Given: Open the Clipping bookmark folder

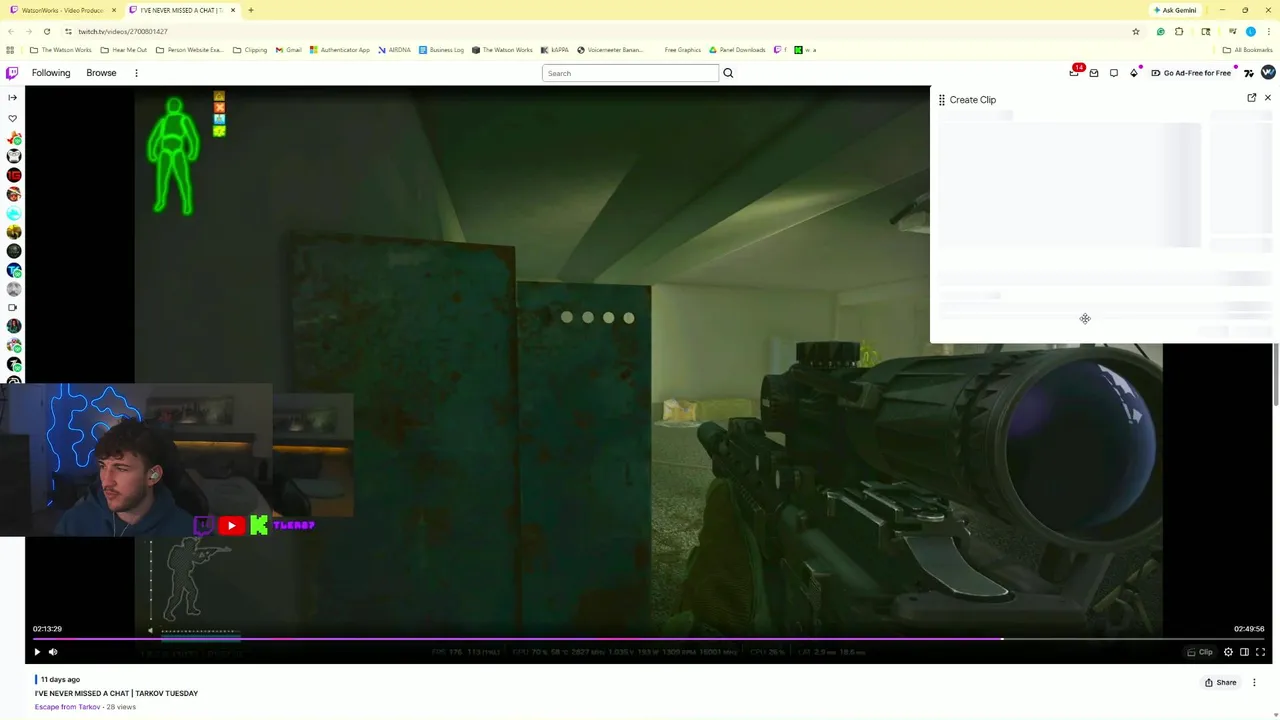Looking at the screenshot, I should [x=250, y=50].
